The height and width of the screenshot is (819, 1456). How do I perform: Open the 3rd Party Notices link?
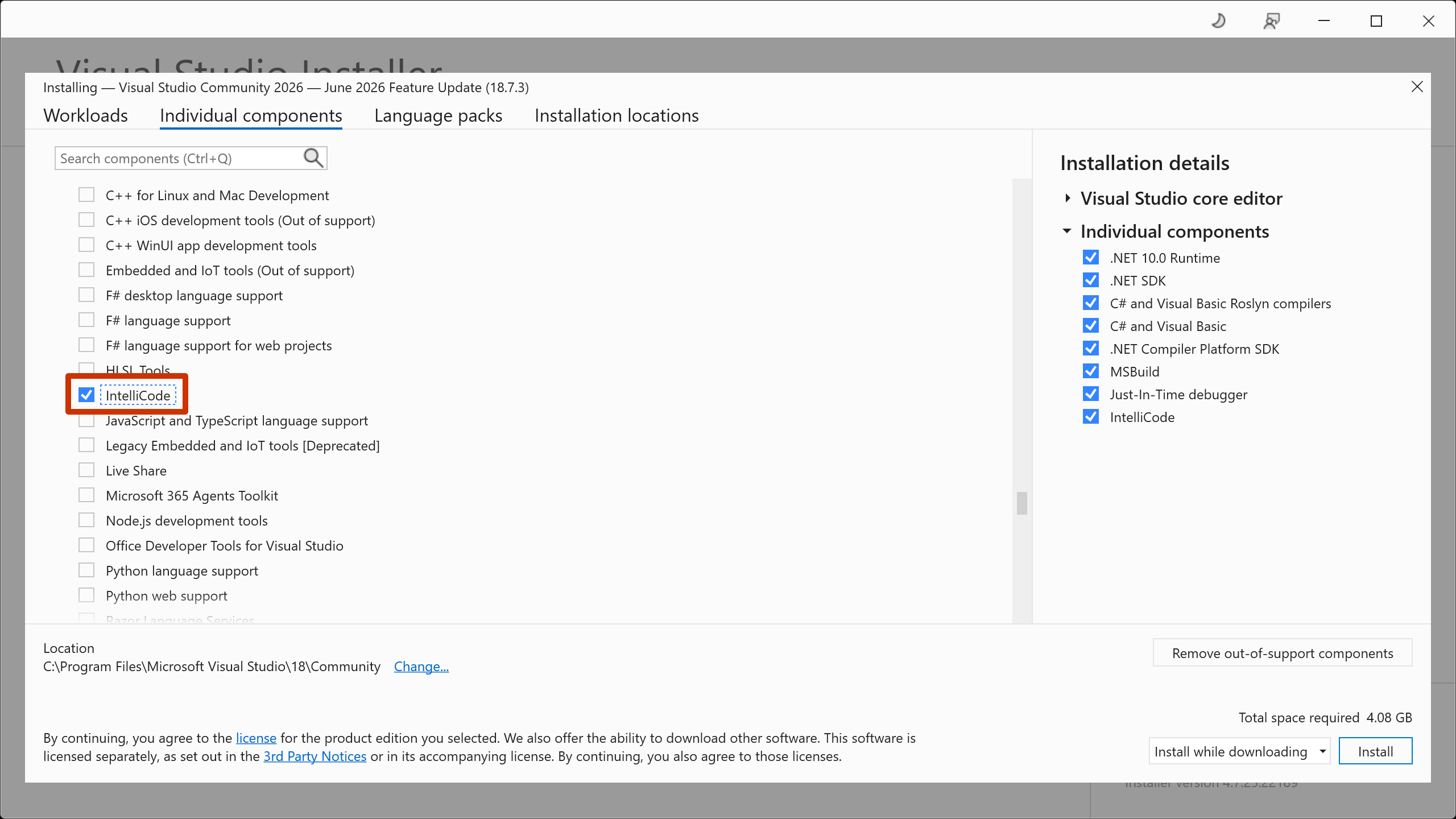(315, 756)
